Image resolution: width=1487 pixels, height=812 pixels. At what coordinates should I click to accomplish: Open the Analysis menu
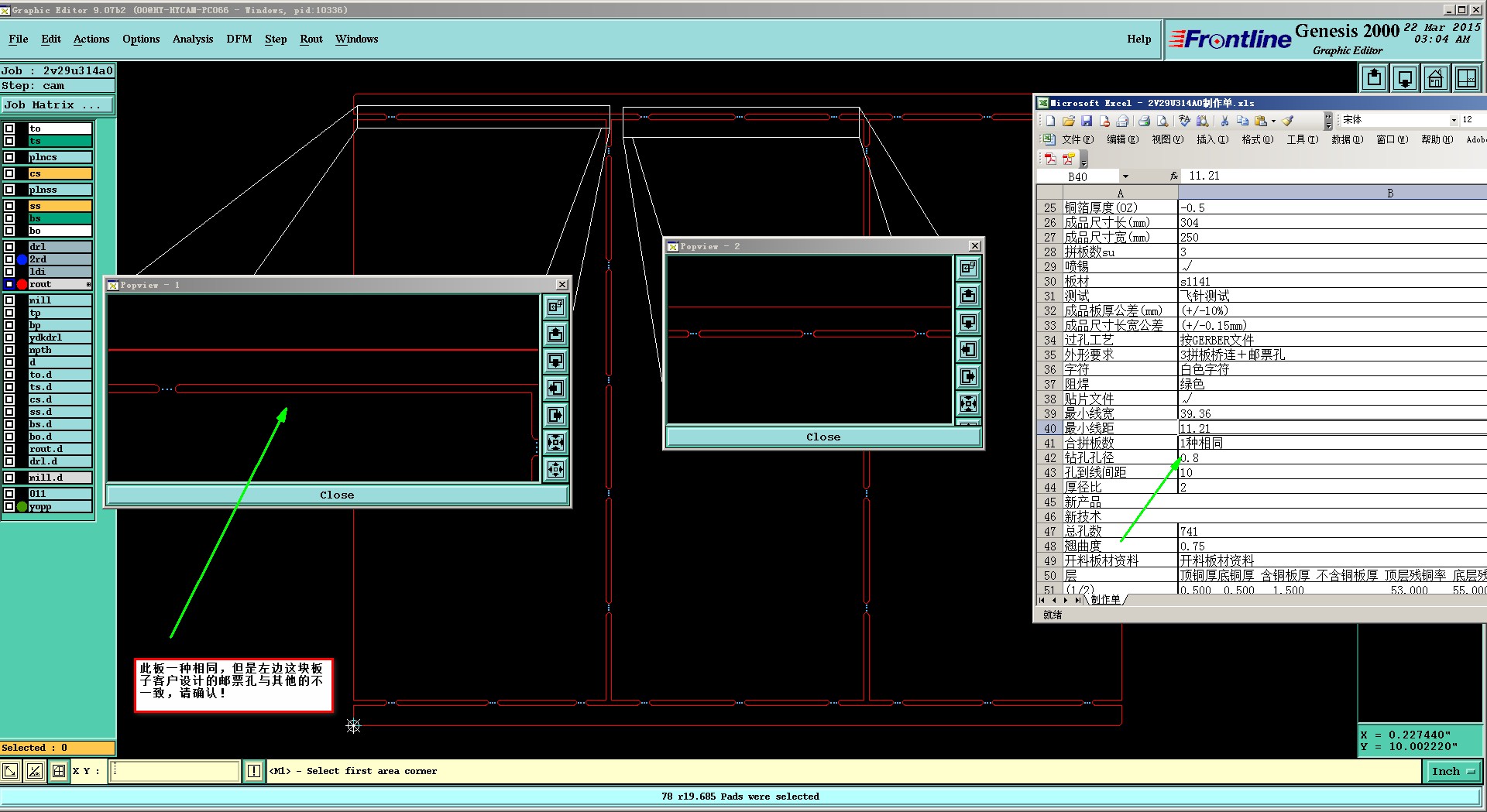[193, 39]
